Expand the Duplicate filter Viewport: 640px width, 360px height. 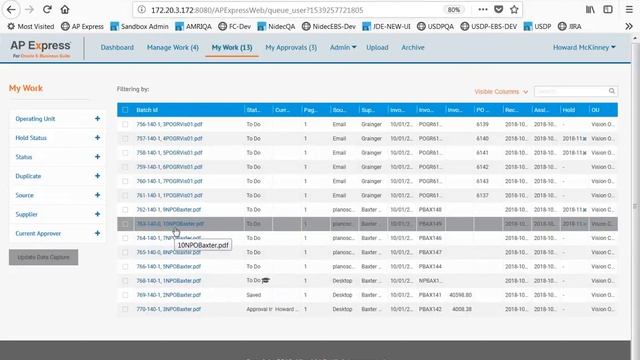point(97,176)
